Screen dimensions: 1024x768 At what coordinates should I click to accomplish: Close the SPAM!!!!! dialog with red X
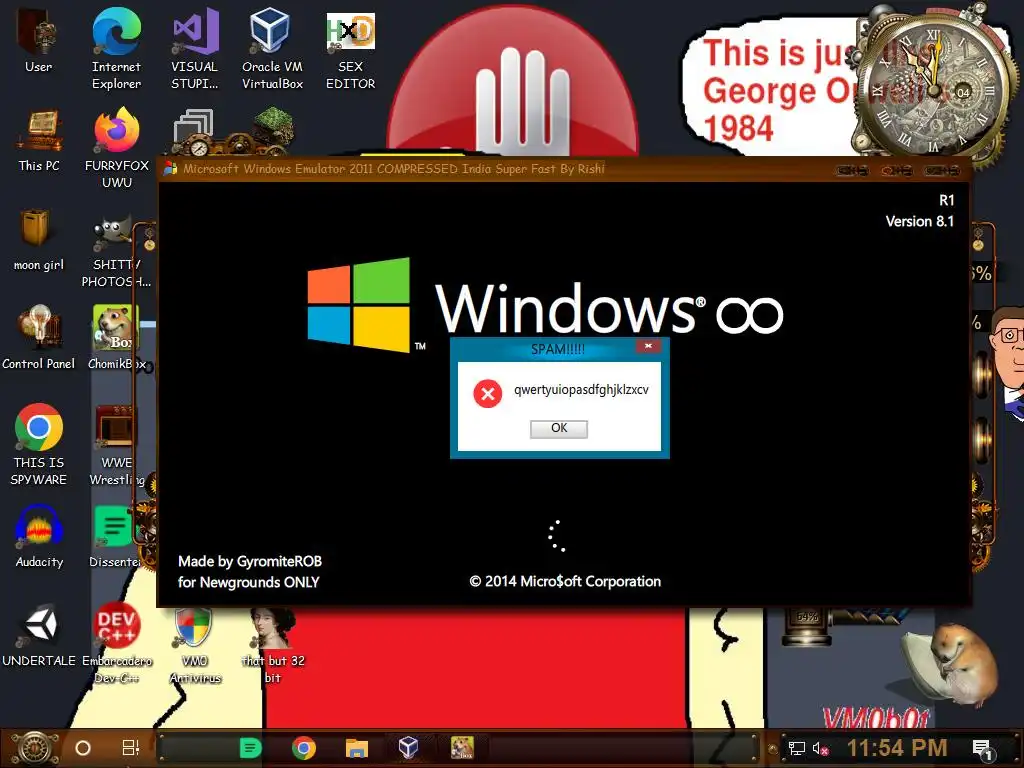tap(648, 346)
